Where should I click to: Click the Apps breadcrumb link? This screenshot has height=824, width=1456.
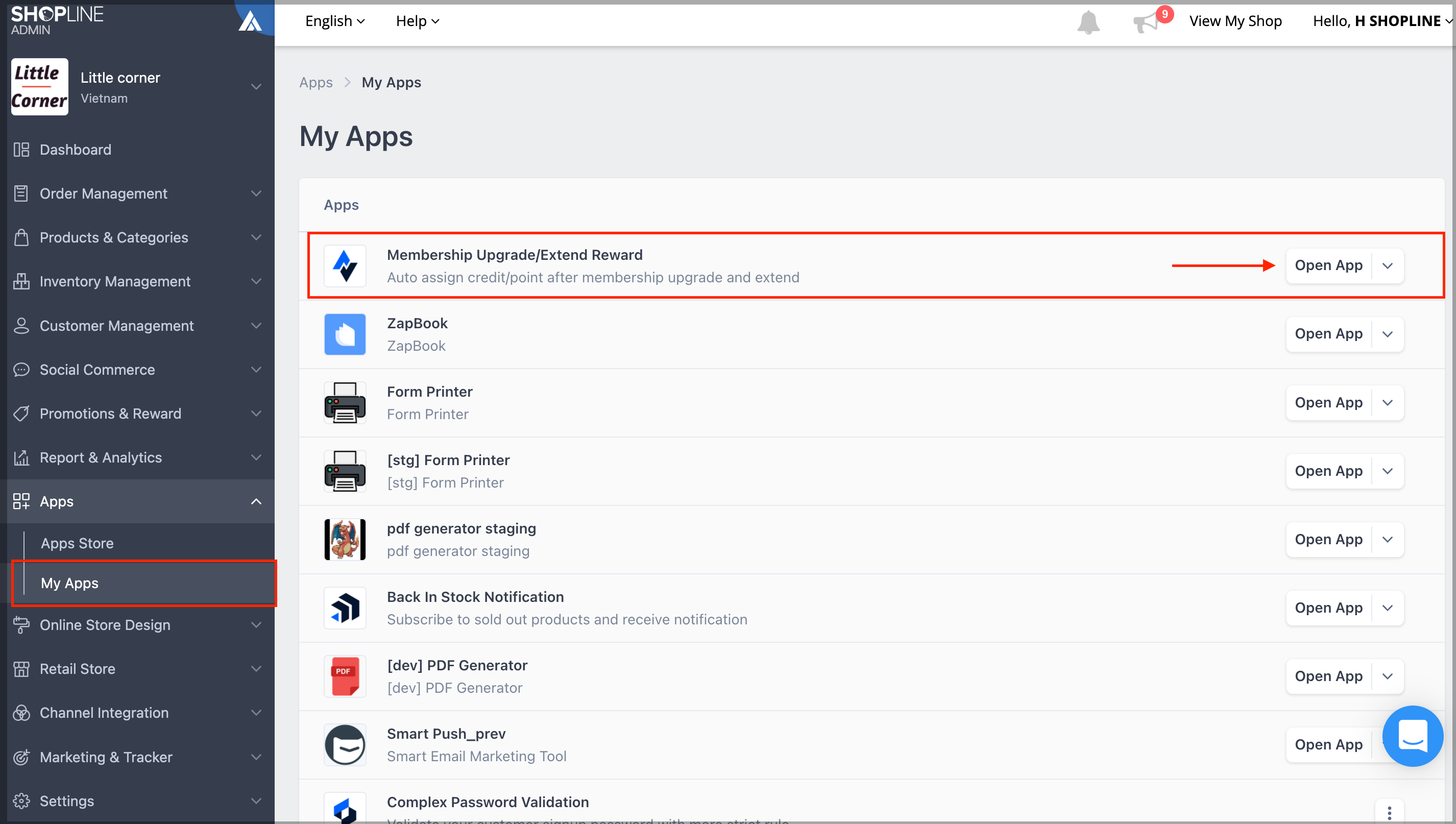coord(316,83)
